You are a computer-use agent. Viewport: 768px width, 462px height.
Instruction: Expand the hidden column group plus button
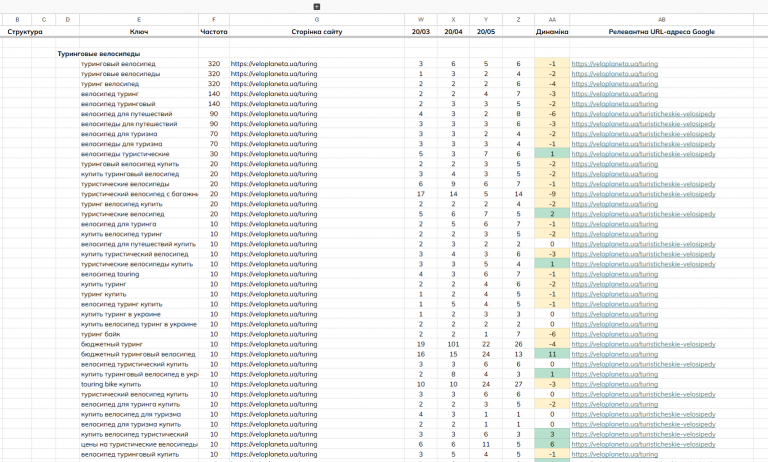click(x=316, y=6)
